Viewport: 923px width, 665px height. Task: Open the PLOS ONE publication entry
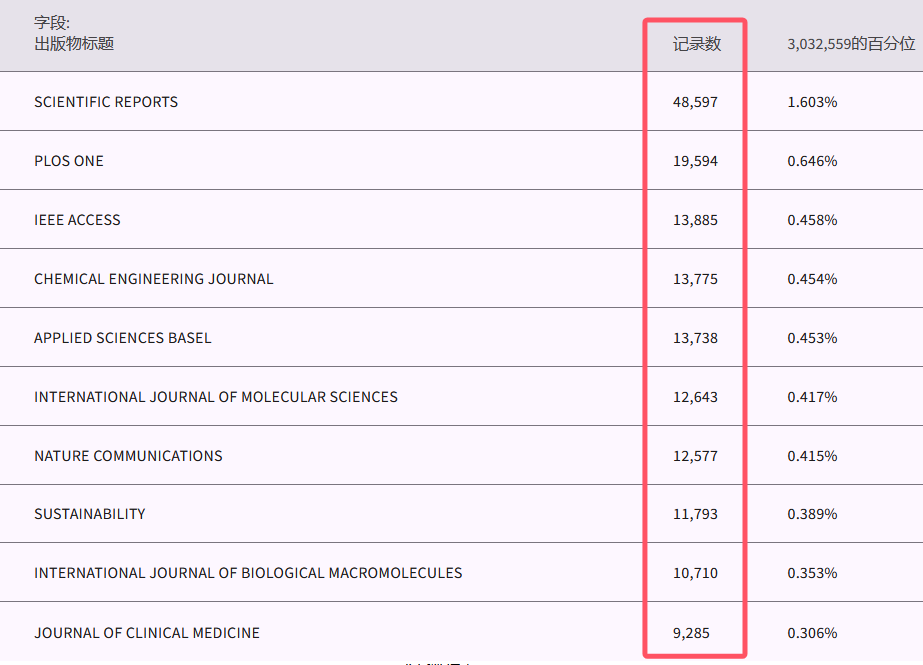click(x=69, y=161)
